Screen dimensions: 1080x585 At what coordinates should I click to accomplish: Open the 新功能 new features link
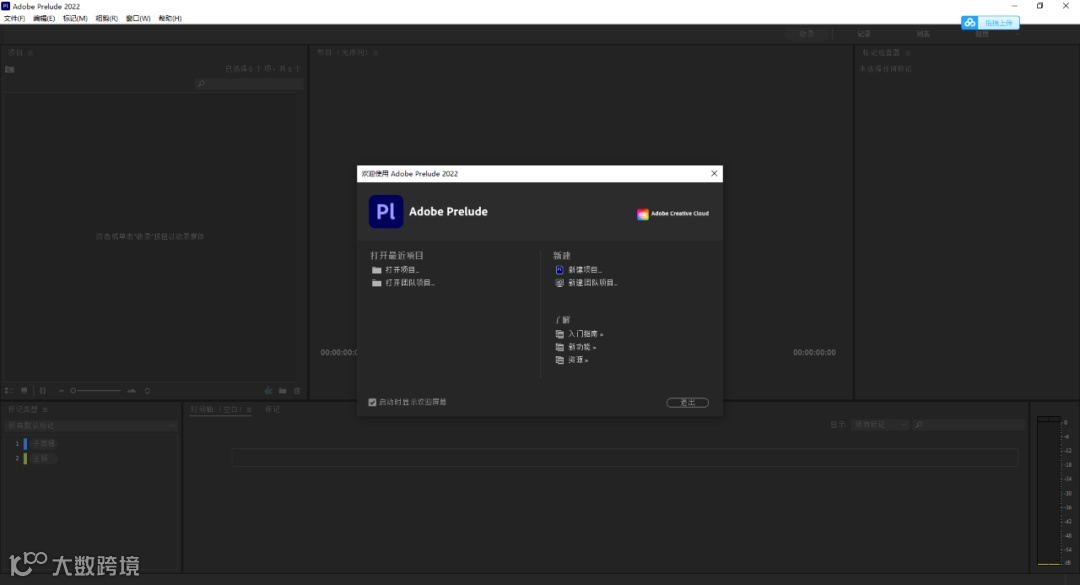(582, 347)
